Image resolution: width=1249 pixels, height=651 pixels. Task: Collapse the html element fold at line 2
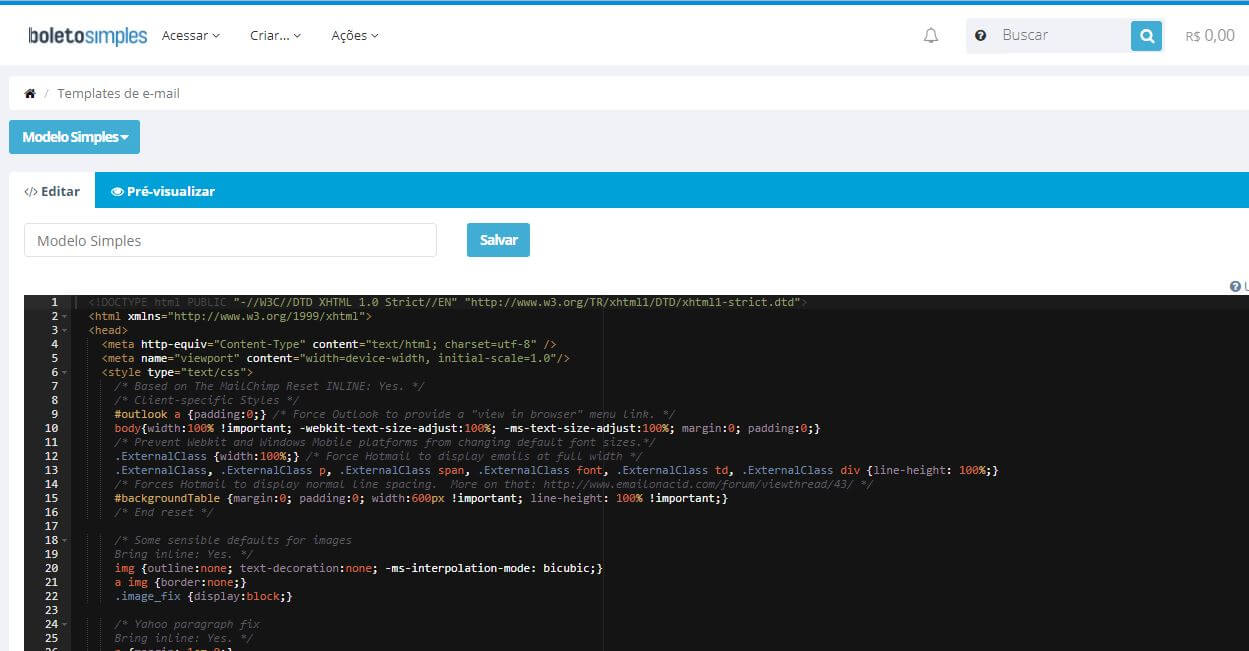click(x=64, y=316)
